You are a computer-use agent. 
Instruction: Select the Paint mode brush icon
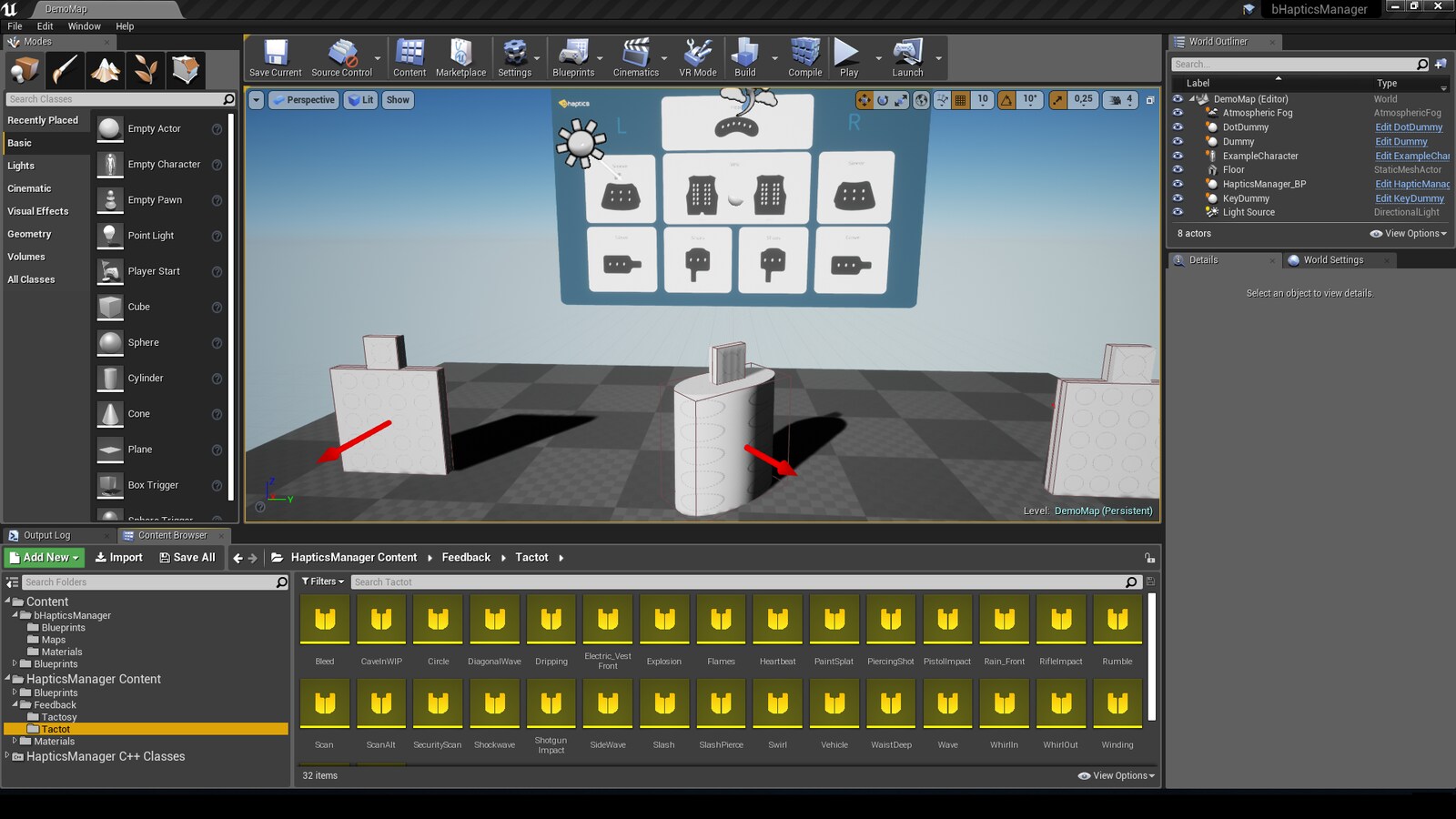(65, 69)
